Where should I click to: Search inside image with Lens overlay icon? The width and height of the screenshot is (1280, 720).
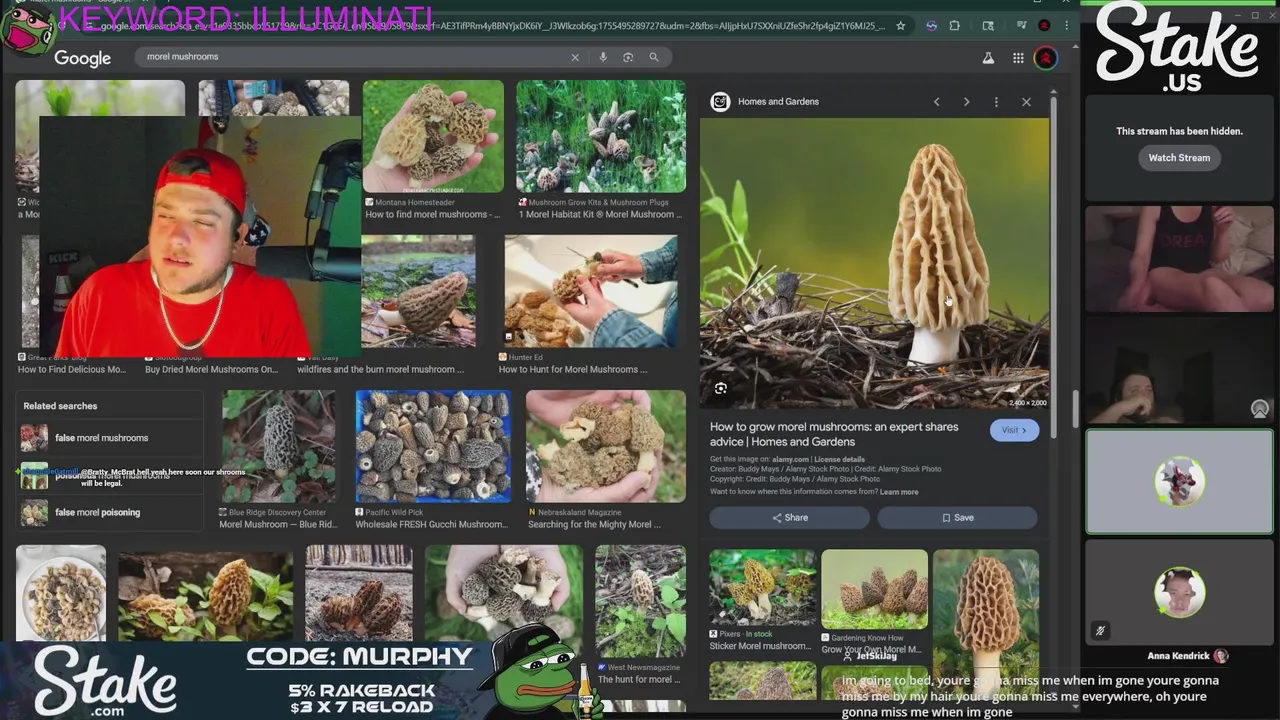point(721,389)
